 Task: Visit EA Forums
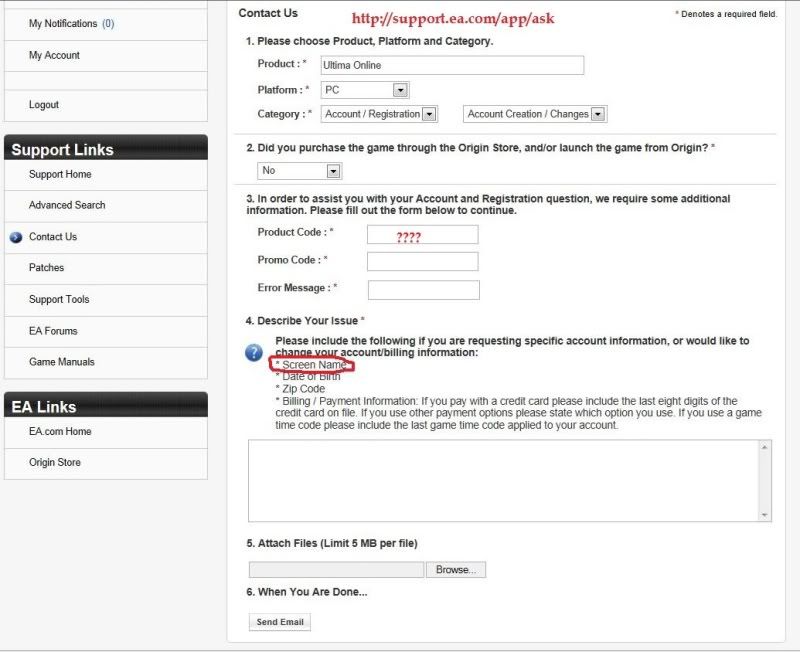[x=53, y=331]
